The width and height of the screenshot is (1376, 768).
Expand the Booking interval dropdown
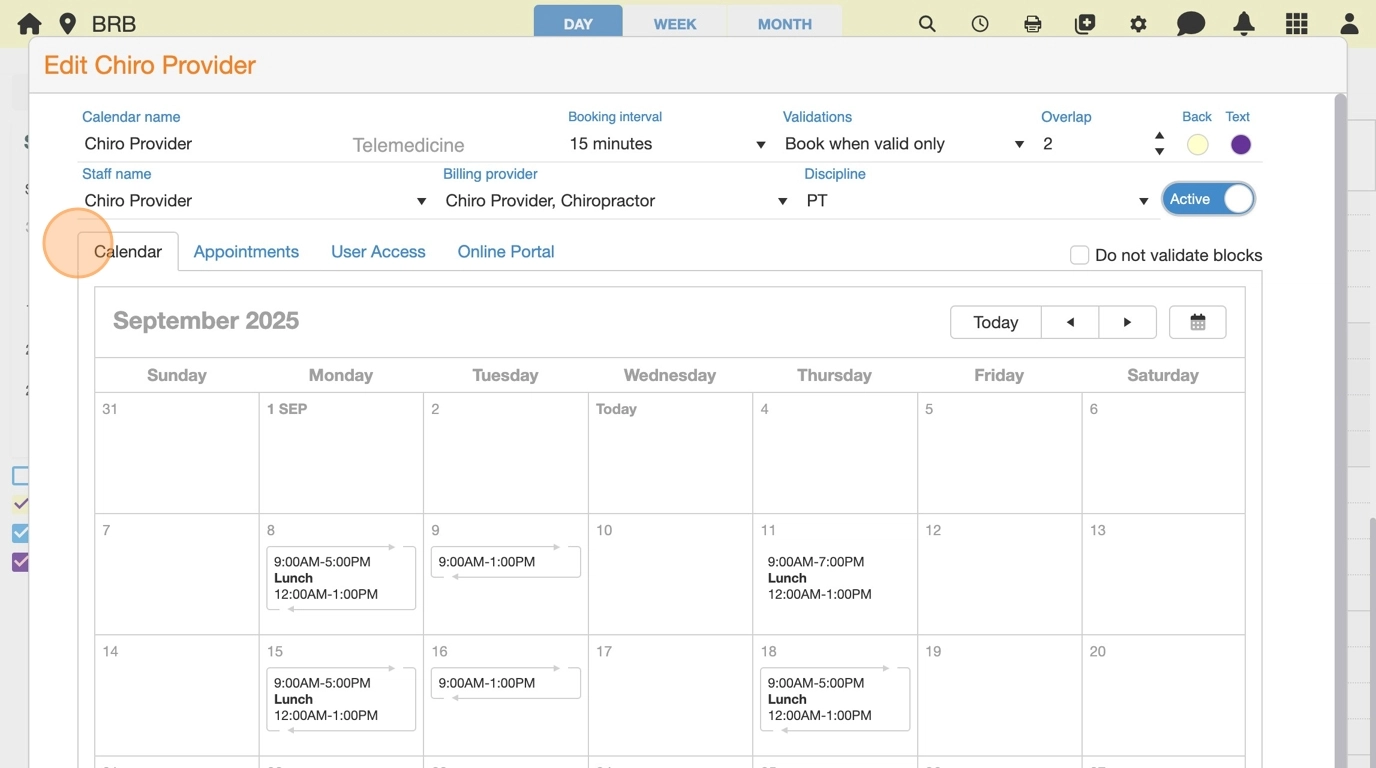click(666, 144)
